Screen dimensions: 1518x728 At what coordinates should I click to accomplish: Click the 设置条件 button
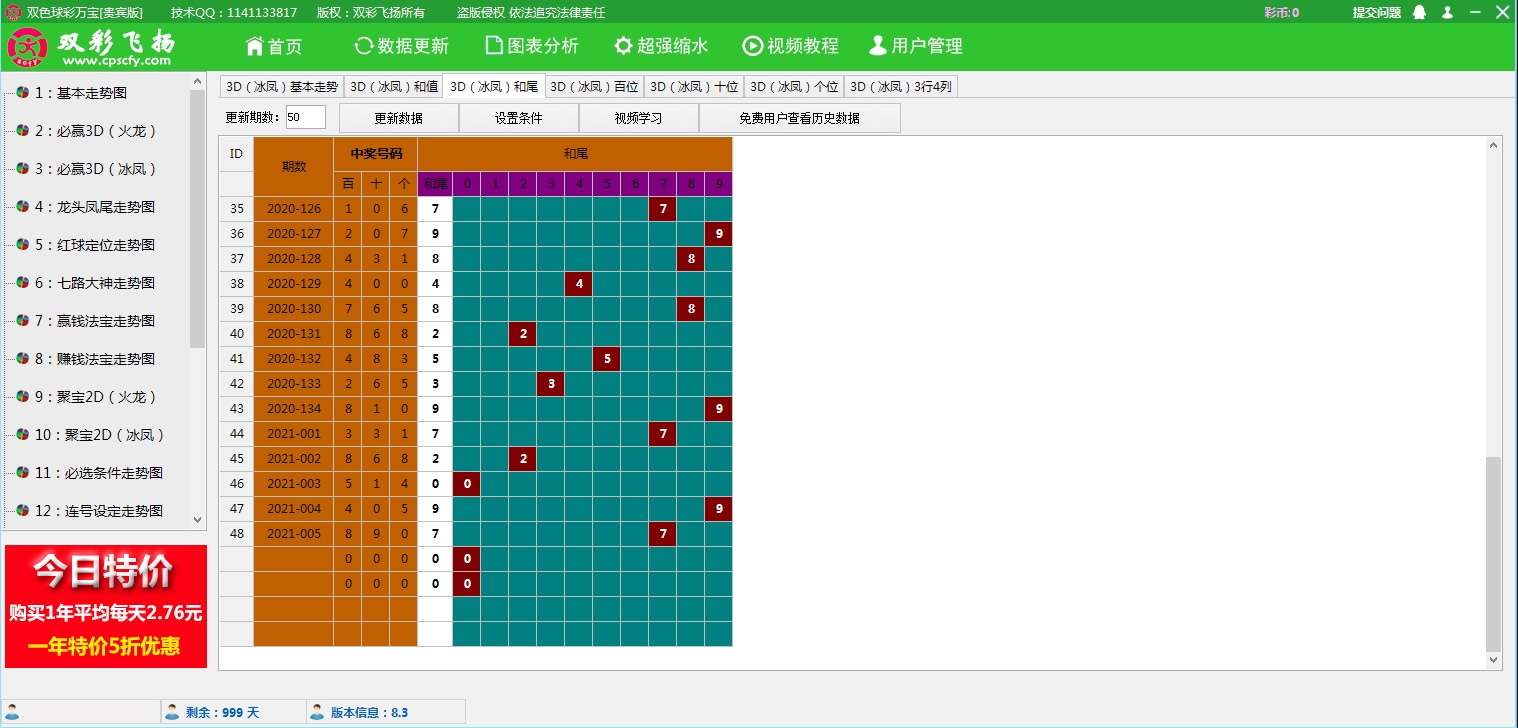tap(518, 117)
